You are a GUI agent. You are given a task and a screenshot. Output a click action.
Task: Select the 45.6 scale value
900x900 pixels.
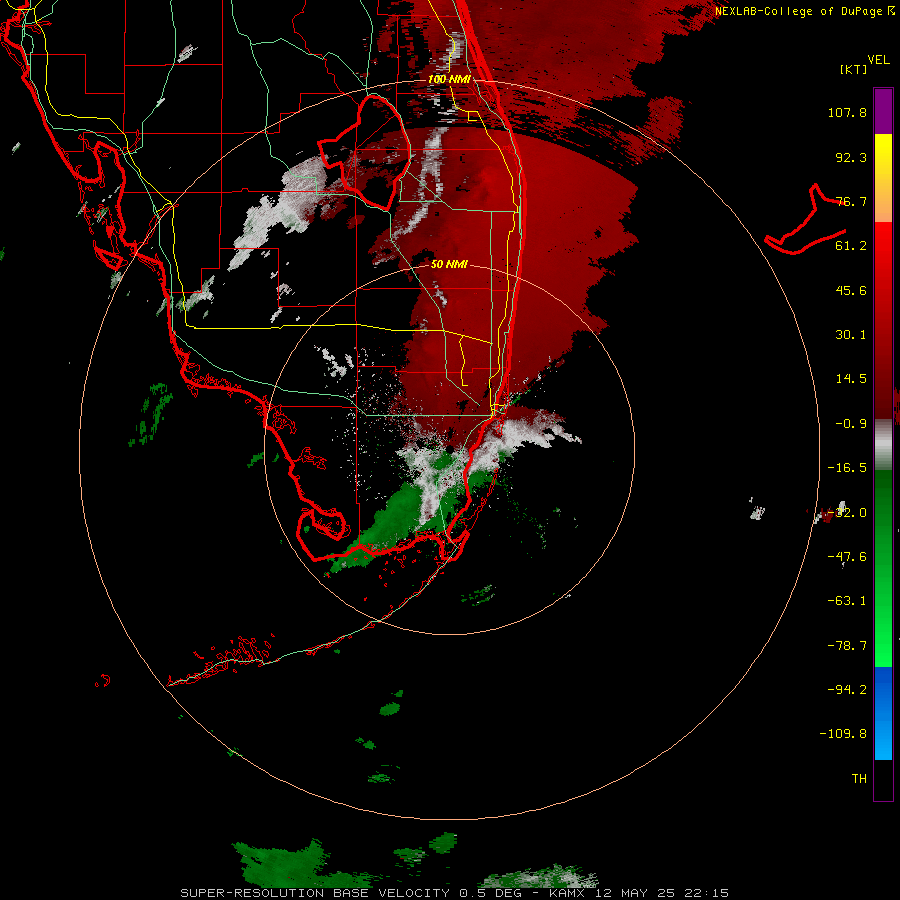pos(851,290)
